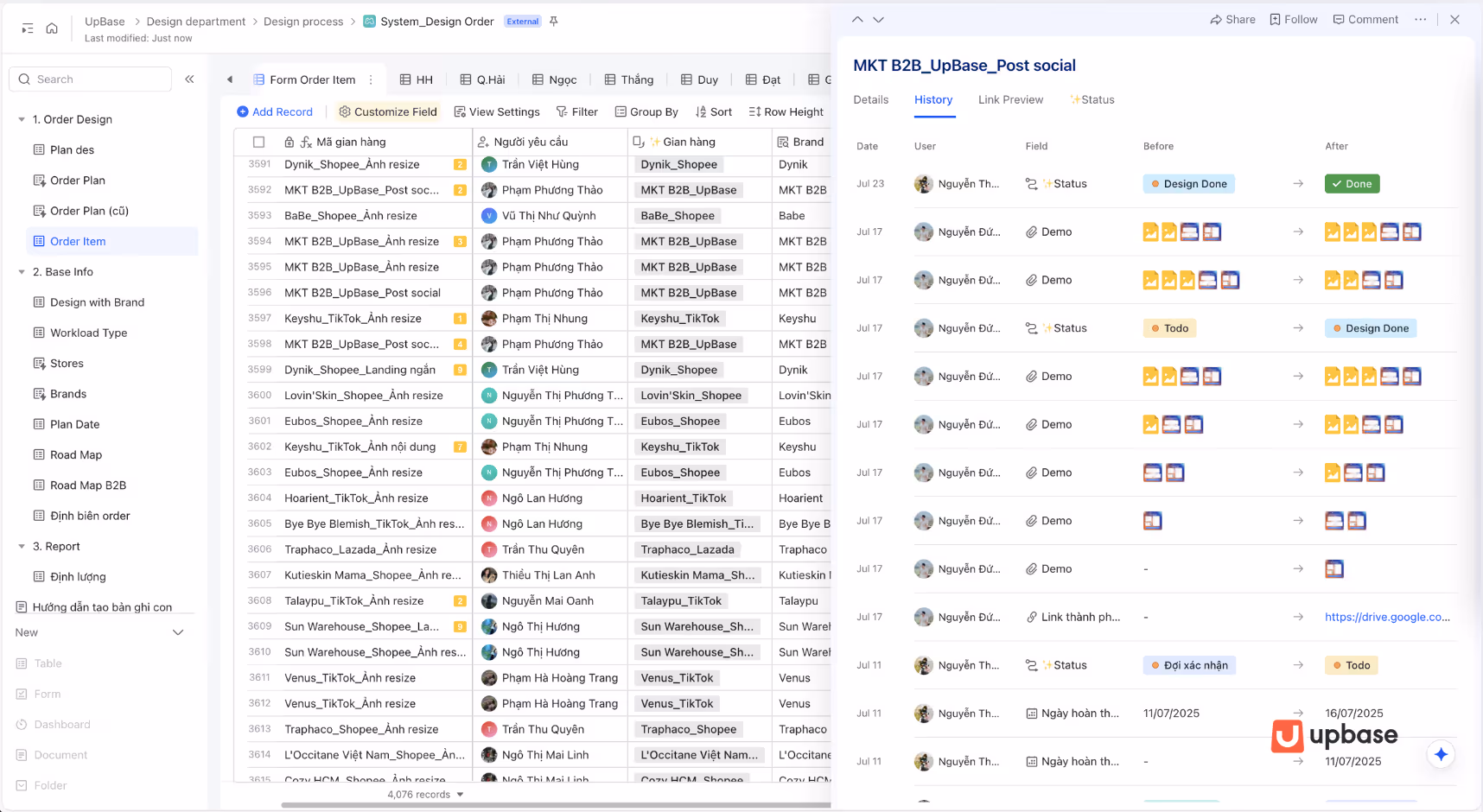This screenshot has height=812, width=1483.
Task: Open the sidebar menu toggle icon
Action: [x=28, y=29]
